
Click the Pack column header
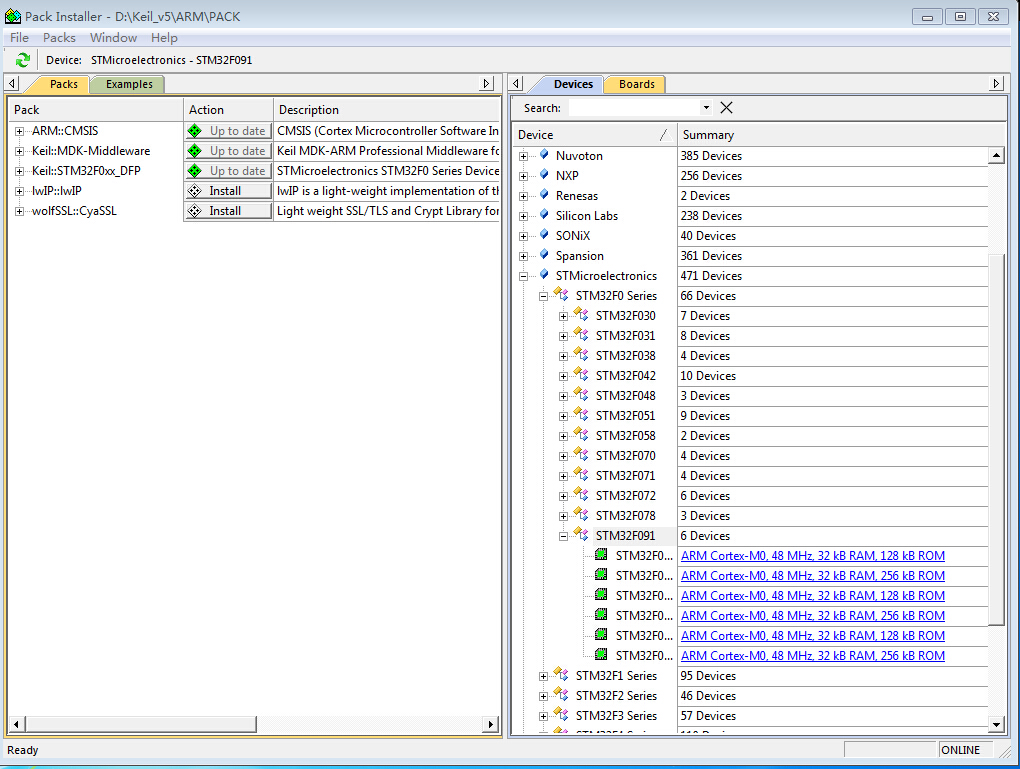point(96,110)
